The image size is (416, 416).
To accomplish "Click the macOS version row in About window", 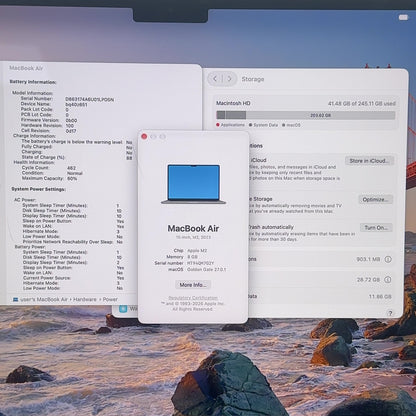I will coord(197,269).
